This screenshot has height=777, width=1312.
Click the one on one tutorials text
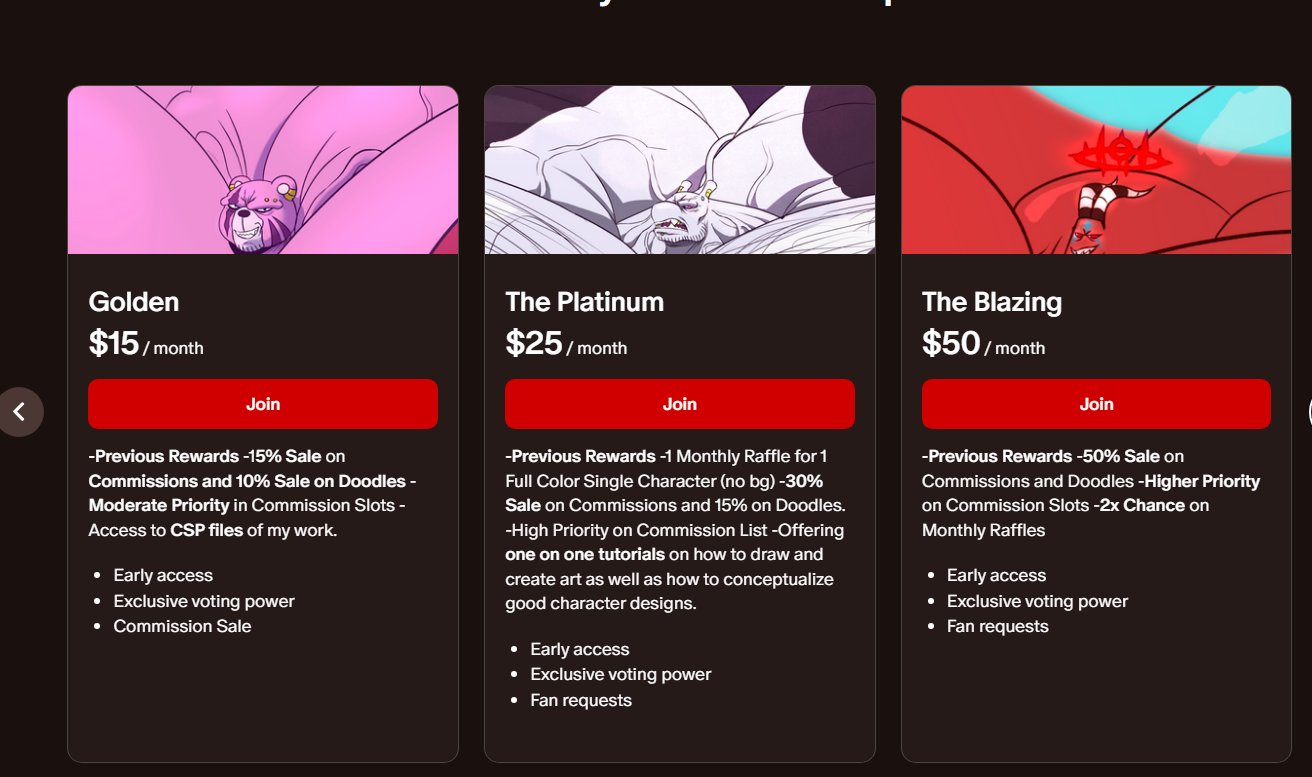(x=585, y=554)
